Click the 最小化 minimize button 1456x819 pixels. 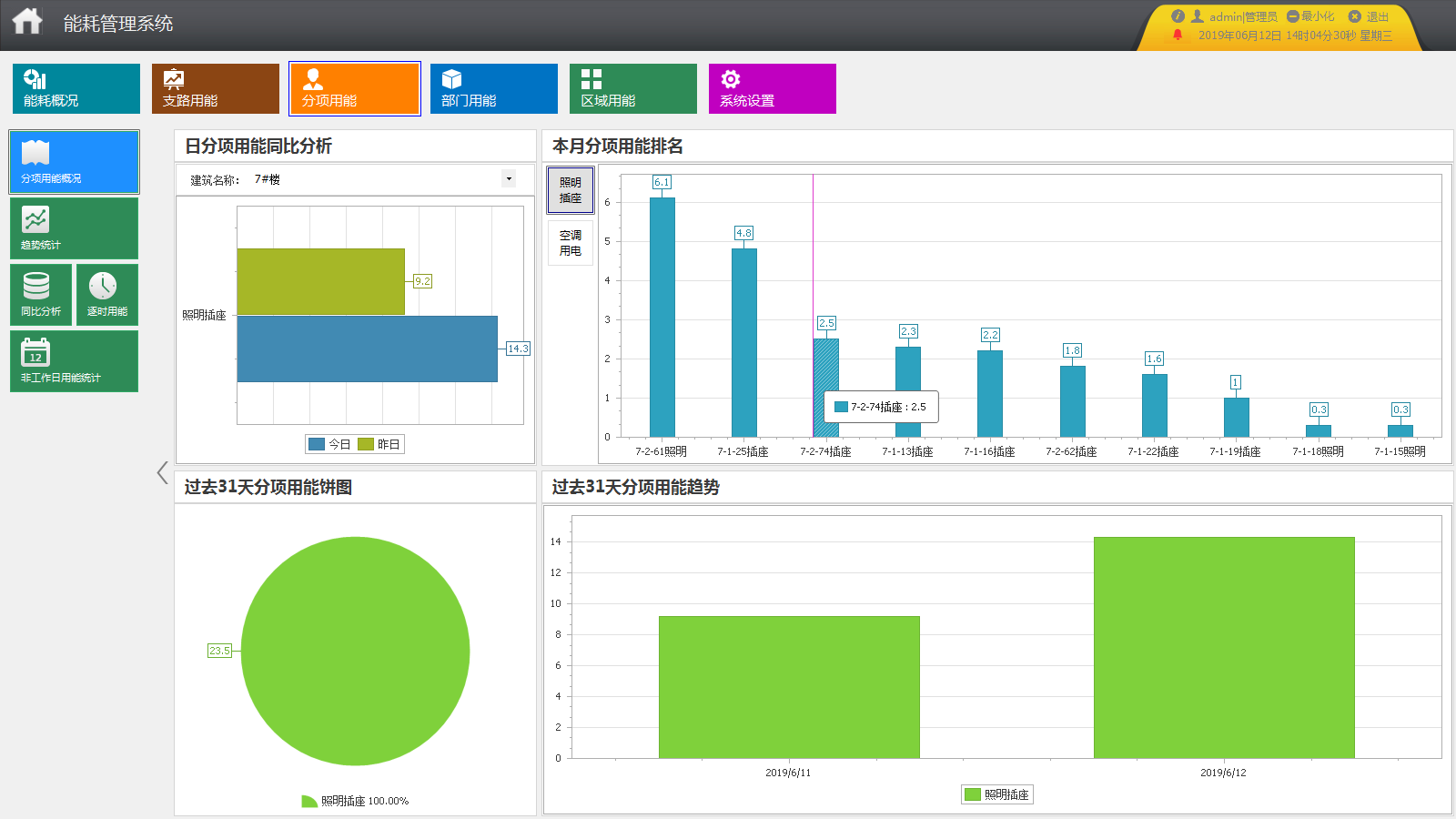coord(1310,16)
